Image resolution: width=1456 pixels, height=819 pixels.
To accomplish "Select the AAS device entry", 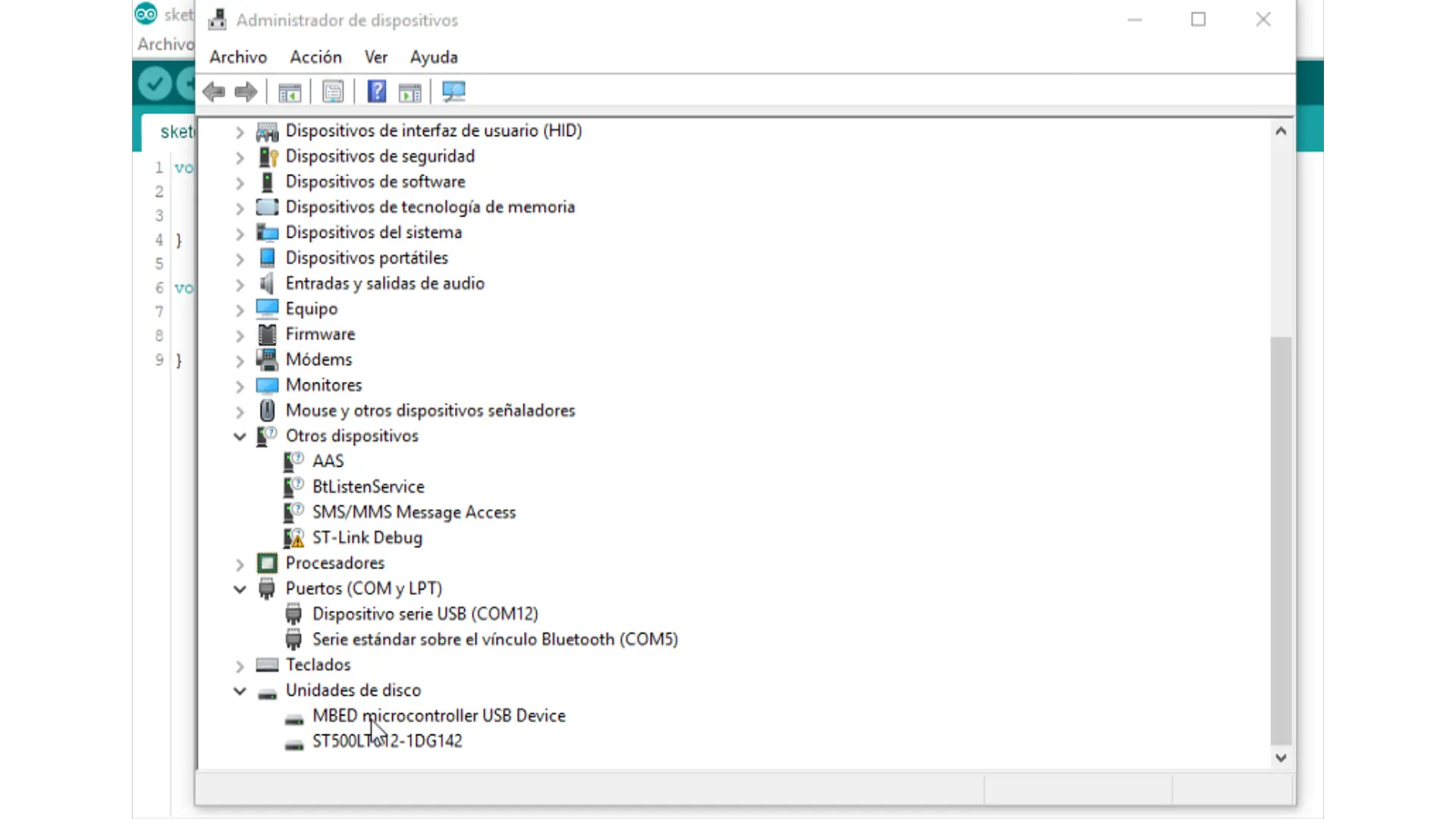I will point(328,461).
